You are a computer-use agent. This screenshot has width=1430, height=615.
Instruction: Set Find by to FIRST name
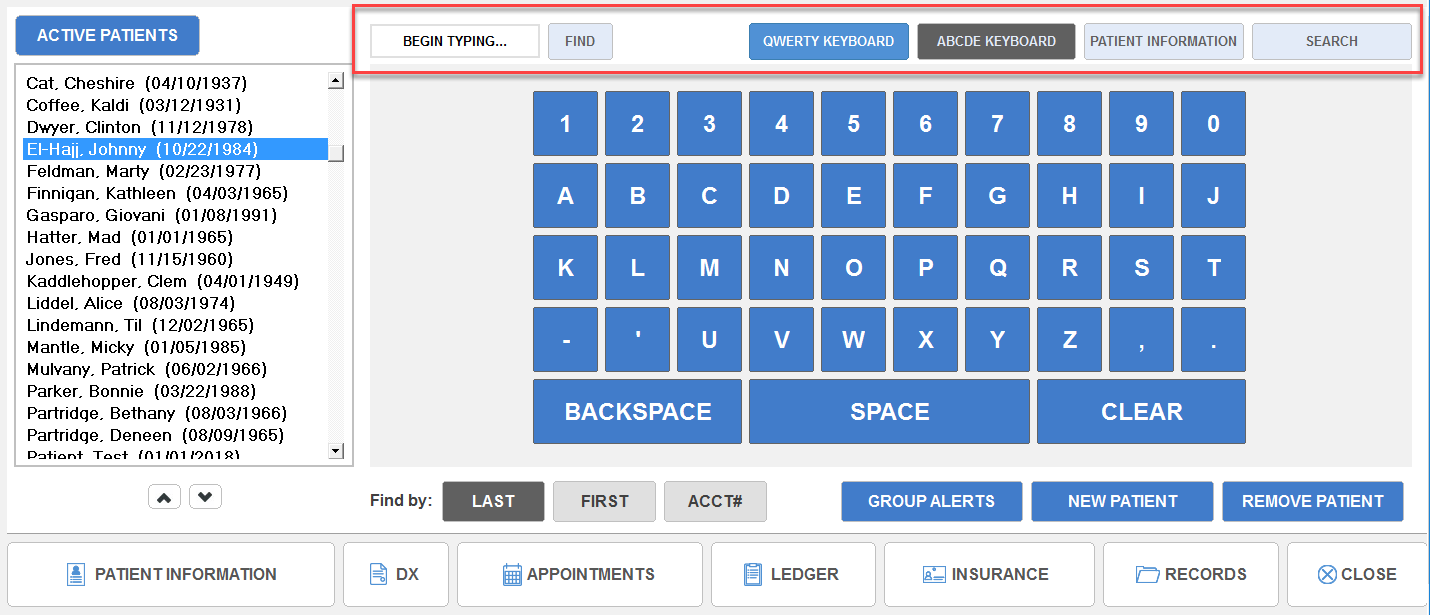click(x=604, y=501)
